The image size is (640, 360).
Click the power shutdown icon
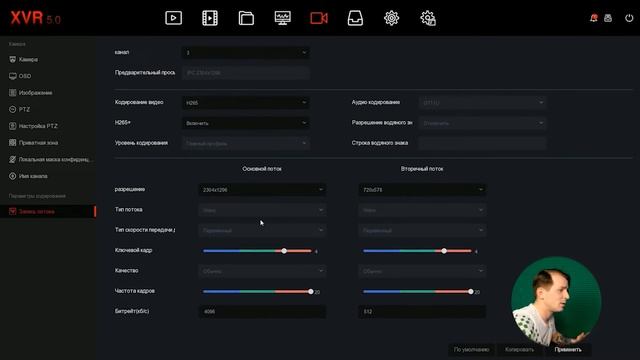point(629,18)
